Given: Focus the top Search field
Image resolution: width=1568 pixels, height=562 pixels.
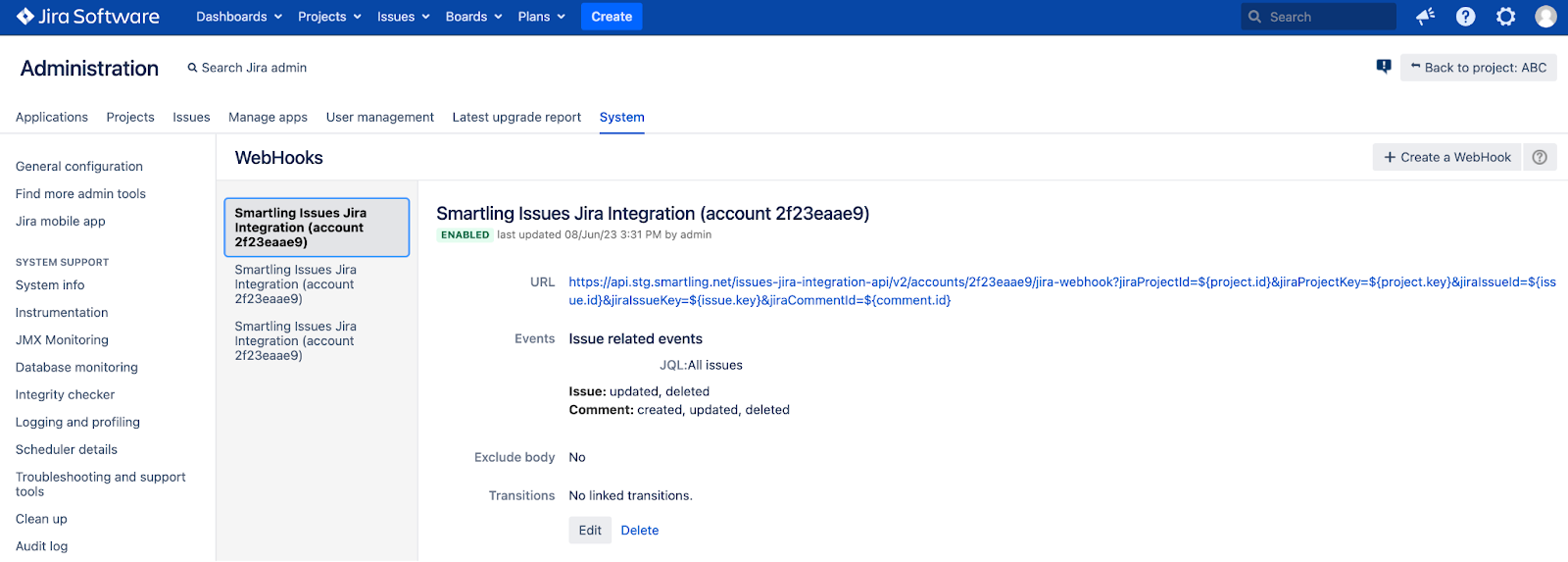Looking at the screenshot, I should (1318, 17).
